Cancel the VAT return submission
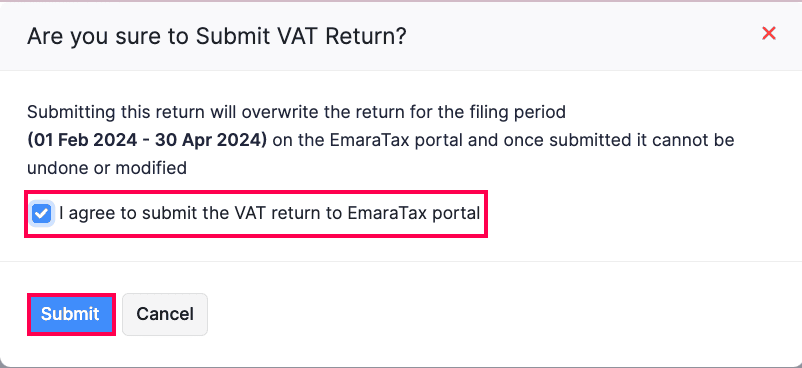Viewport: 802px width, 368px height. click(x=165, y=314)
